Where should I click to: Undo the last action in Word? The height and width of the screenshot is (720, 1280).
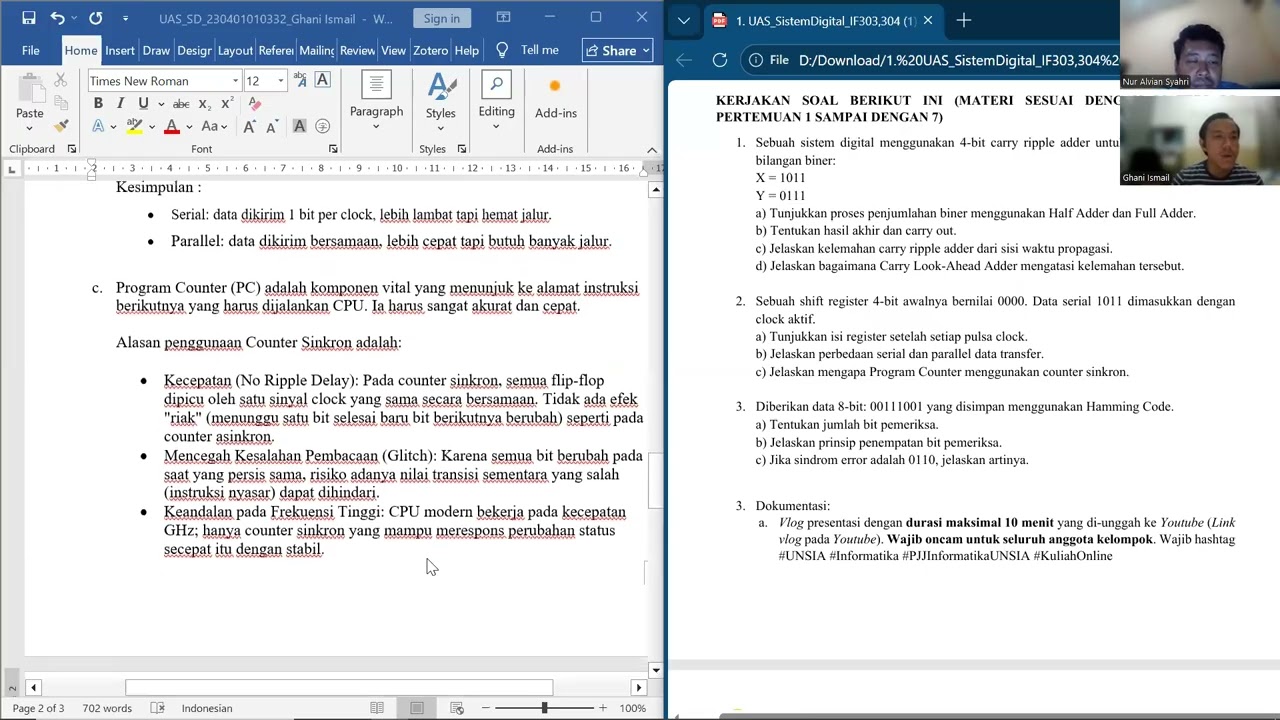coord(57,18)
